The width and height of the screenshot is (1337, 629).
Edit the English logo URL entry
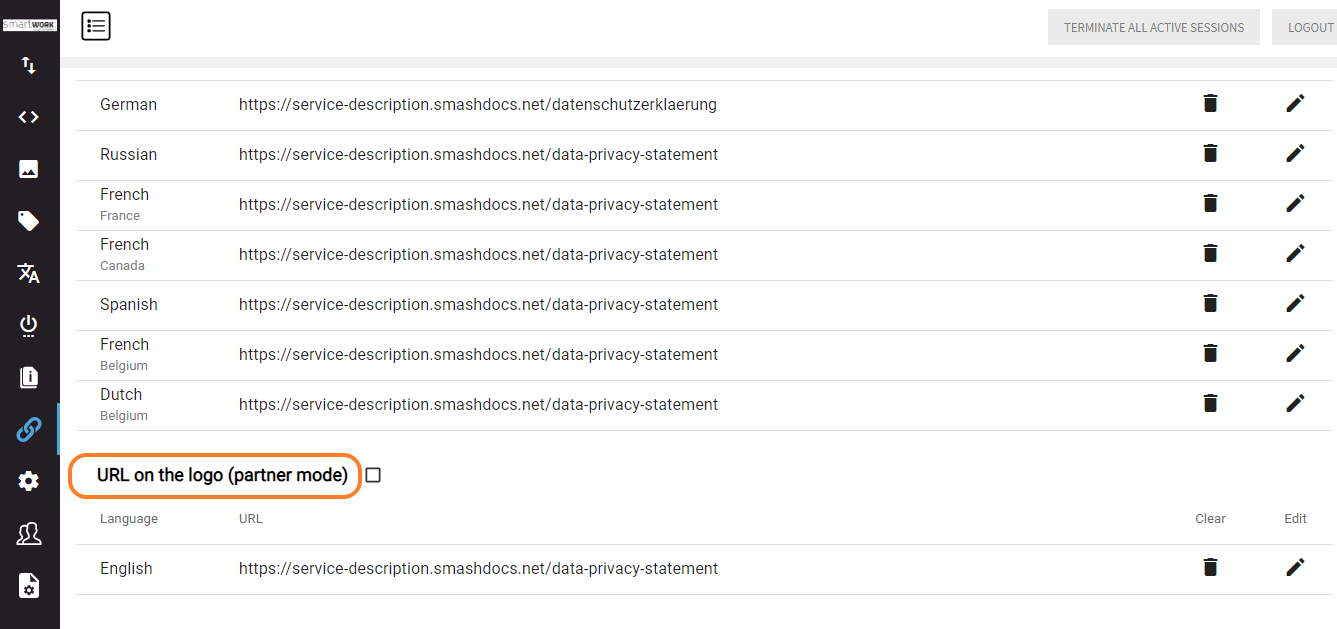[1295, 567]
